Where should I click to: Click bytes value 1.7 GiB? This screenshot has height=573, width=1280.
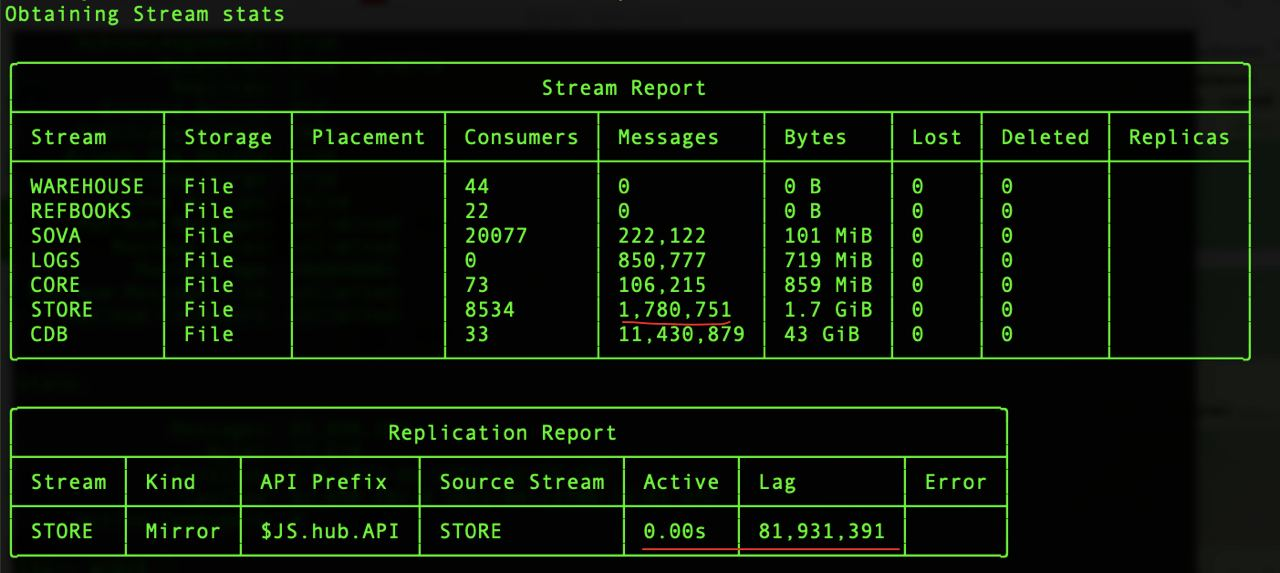(x=828, y=309)
